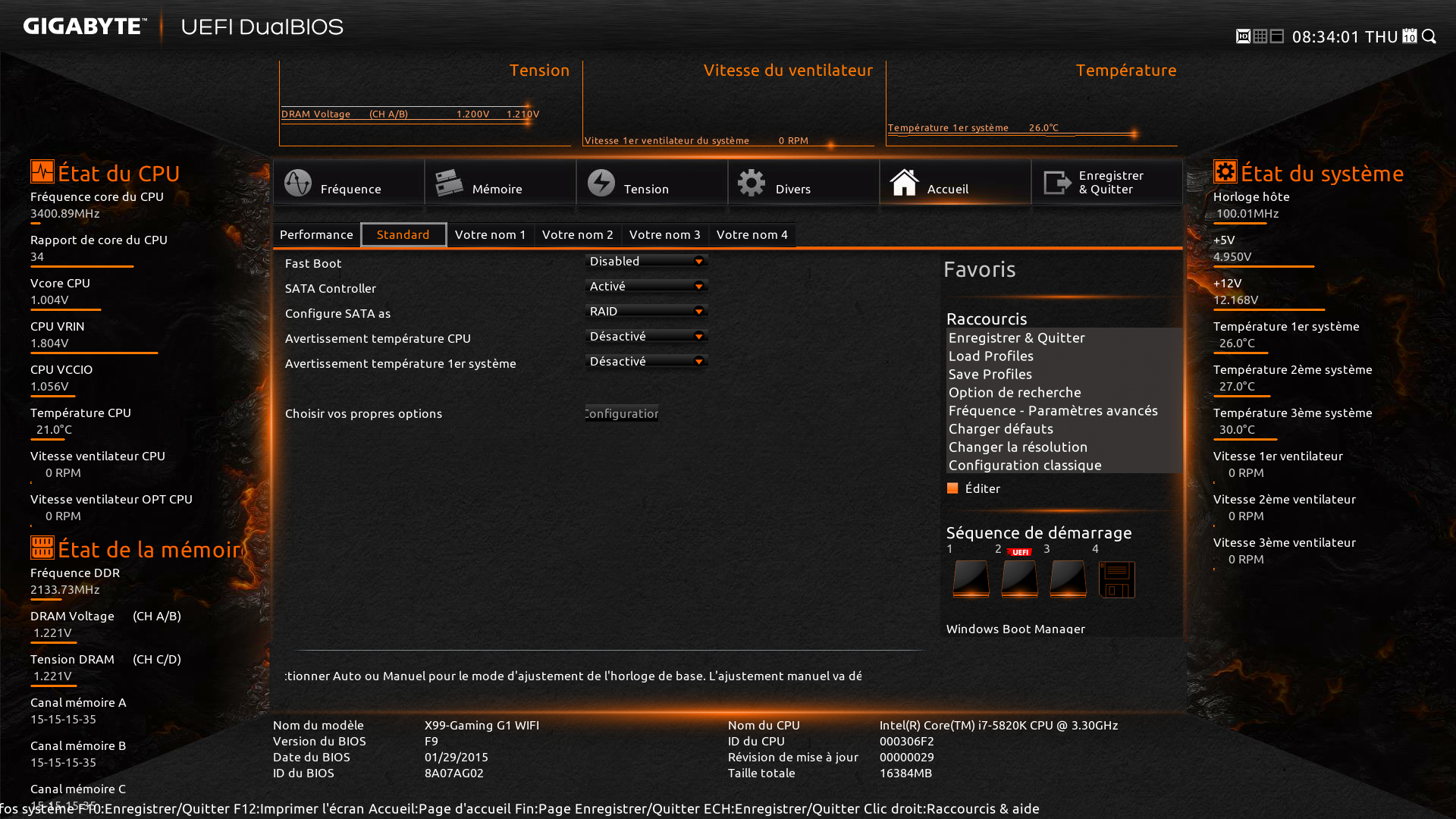The image size is (1456, 819).
Task: Open the Fréquence menu
Action: coord(349,182)
